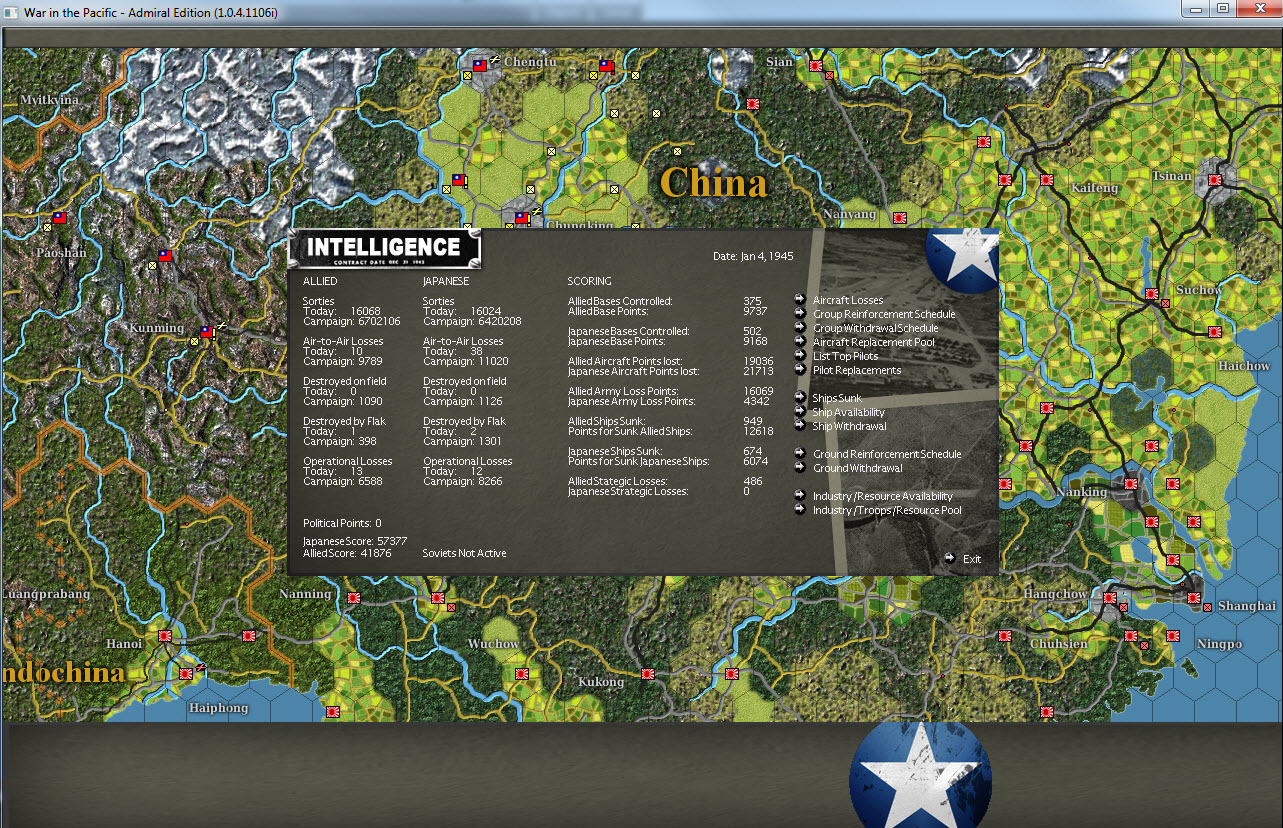Select the Chinese flag base above Paoshan
The image size is (1283, 828).
59,217
